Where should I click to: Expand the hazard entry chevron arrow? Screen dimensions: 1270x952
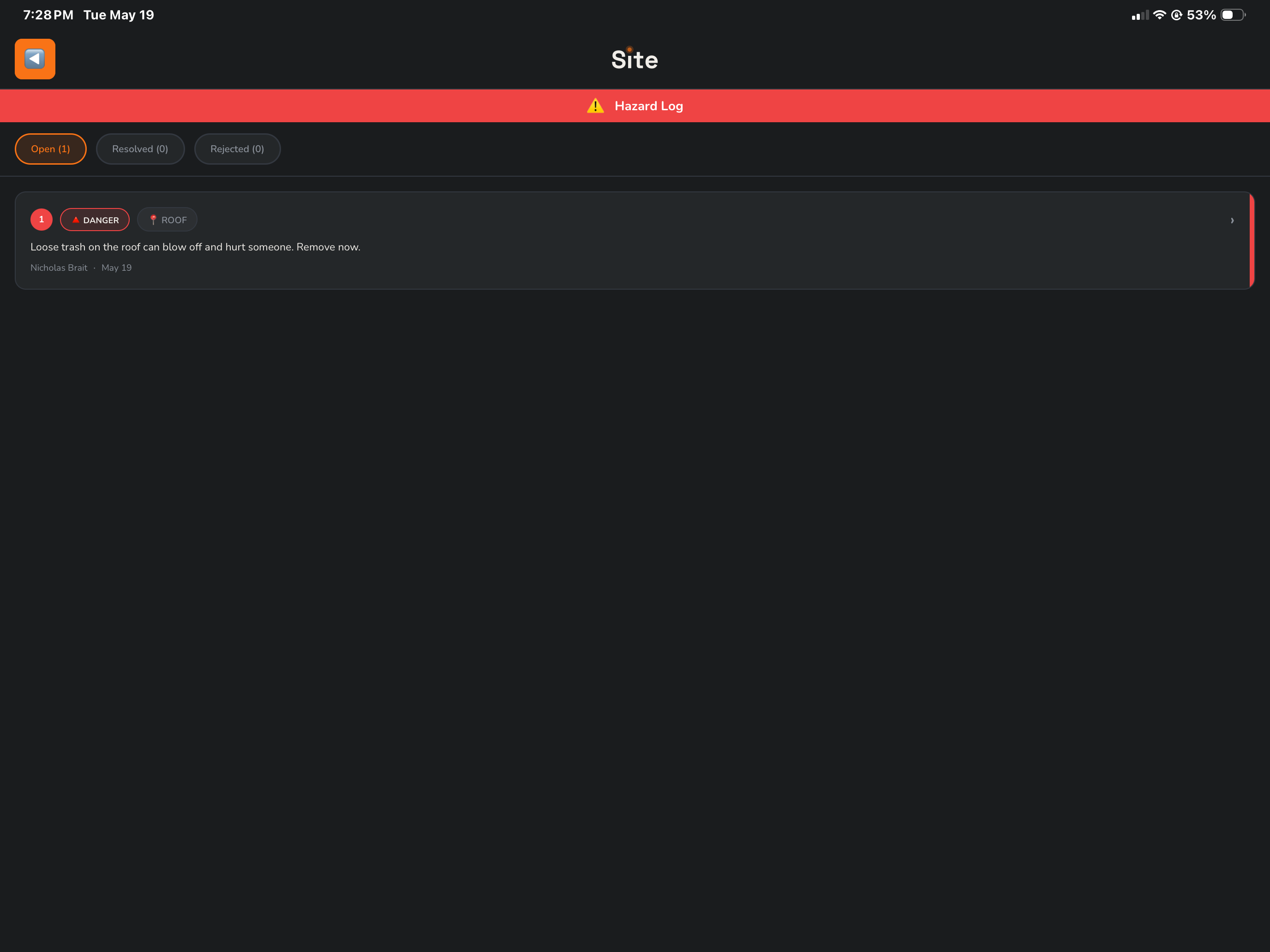(1232, 220)
